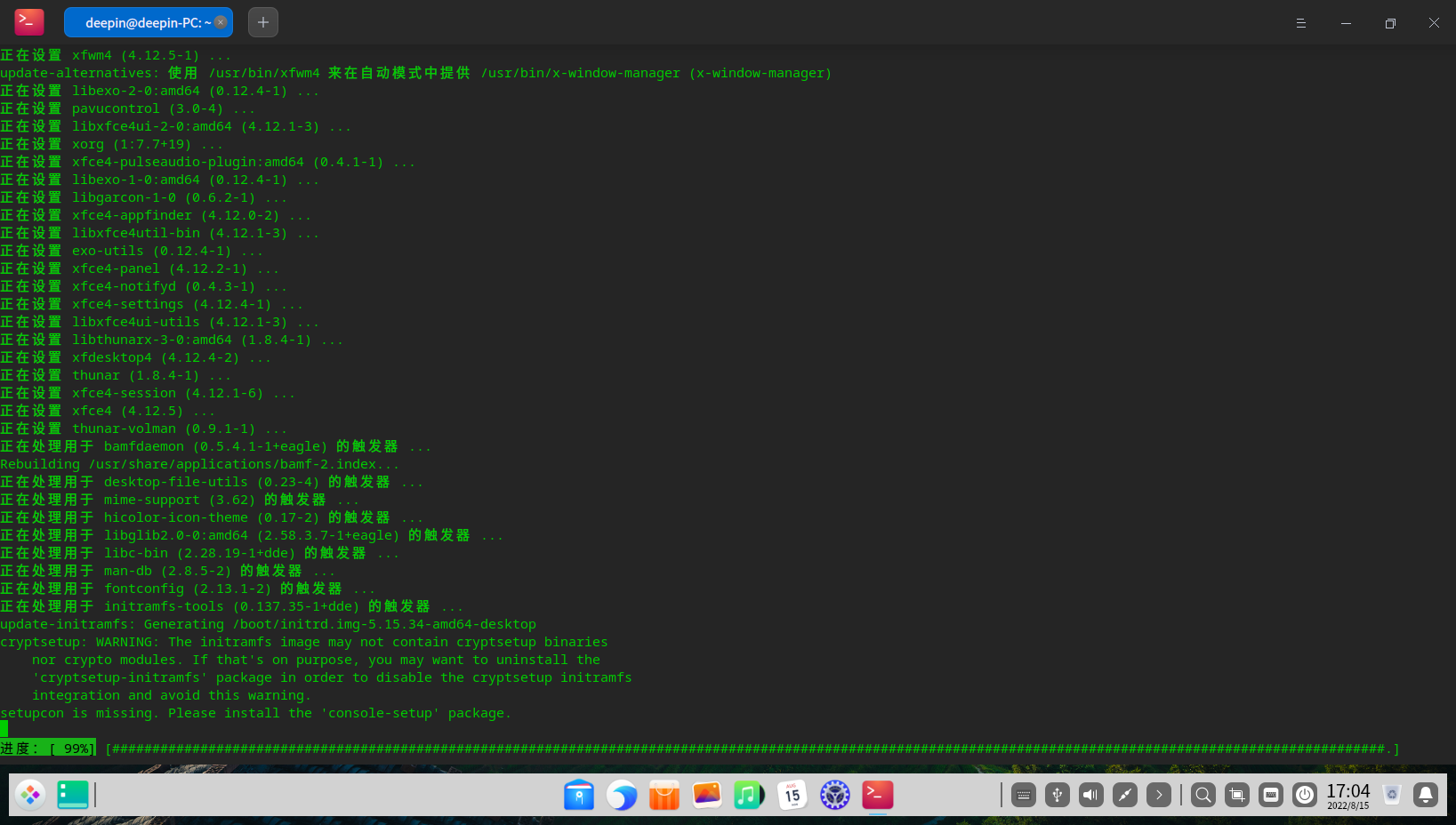Expand the tray arrow in the dock
The width and height of the screenshot is (1456, 825).
1159,795
